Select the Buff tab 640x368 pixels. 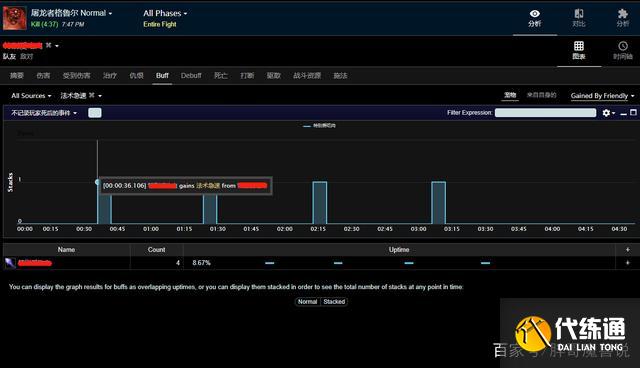point(162,75)
